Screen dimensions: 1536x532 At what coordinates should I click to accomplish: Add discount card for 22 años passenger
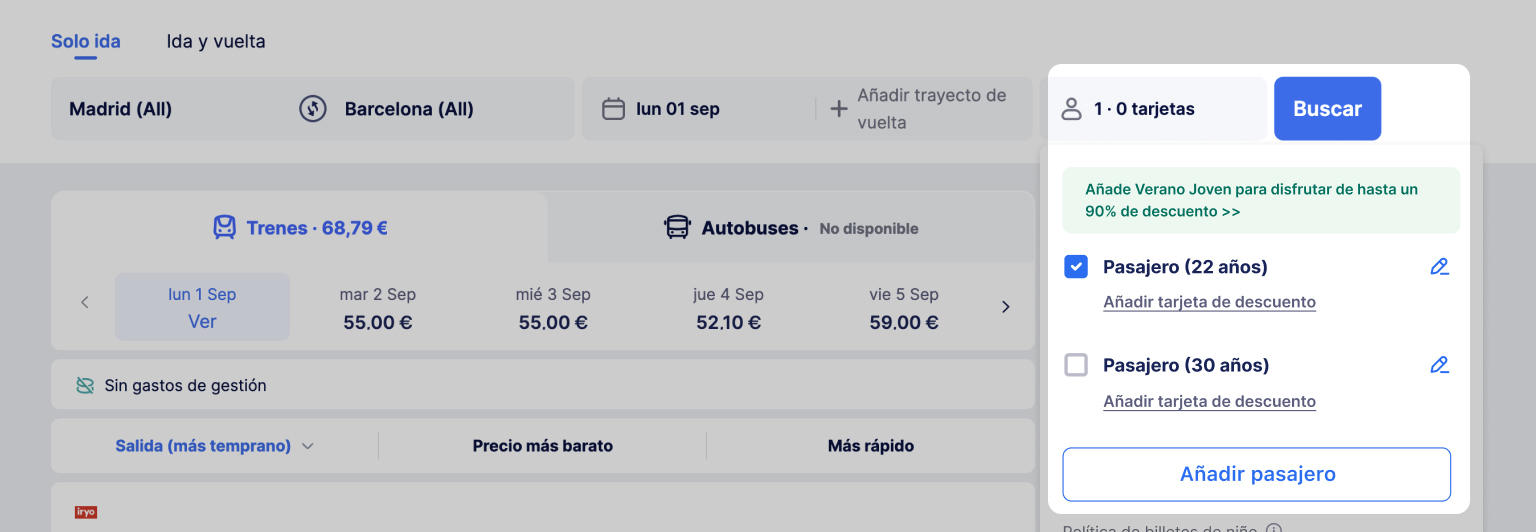pyautogui.click(x=1209, y=302)
